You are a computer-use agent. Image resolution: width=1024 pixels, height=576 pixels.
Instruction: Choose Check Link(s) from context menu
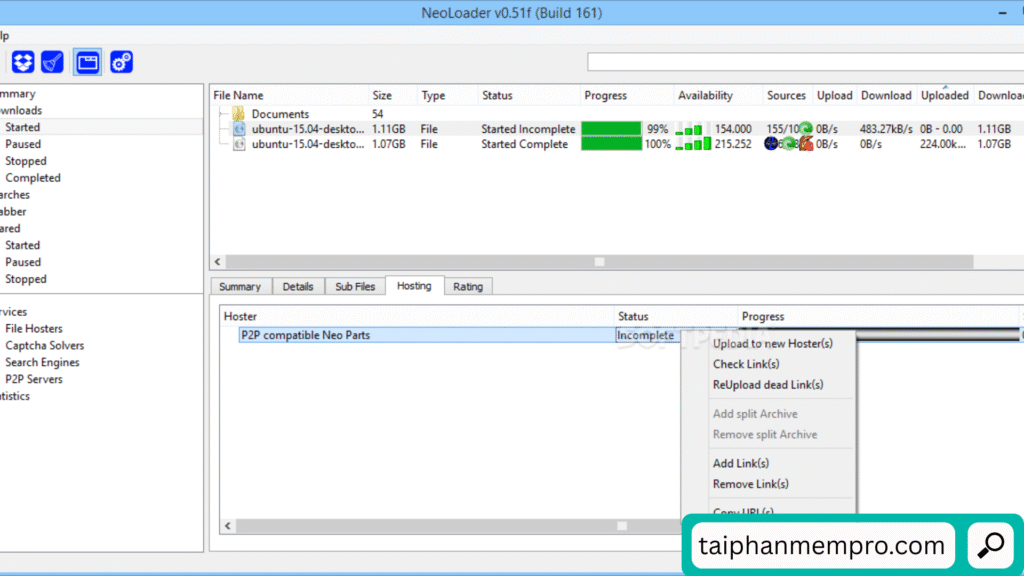point(746,364)
